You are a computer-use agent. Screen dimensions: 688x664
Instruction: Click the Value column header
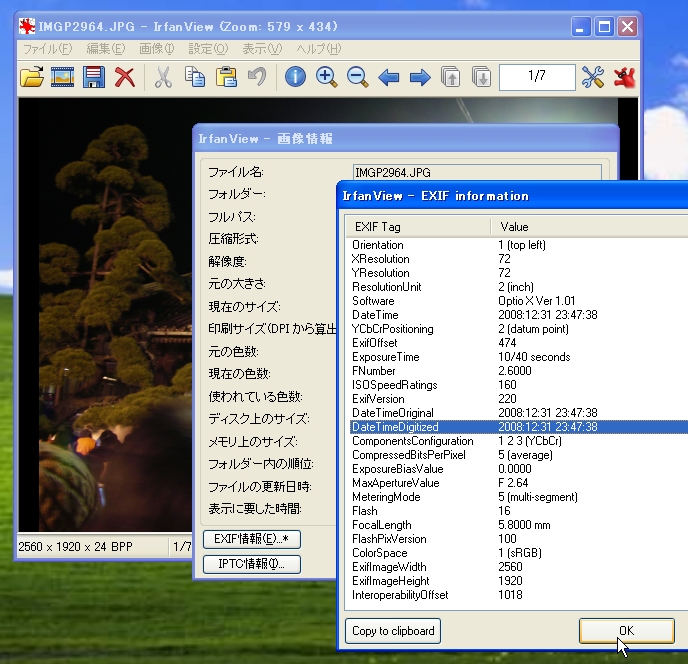589,227
